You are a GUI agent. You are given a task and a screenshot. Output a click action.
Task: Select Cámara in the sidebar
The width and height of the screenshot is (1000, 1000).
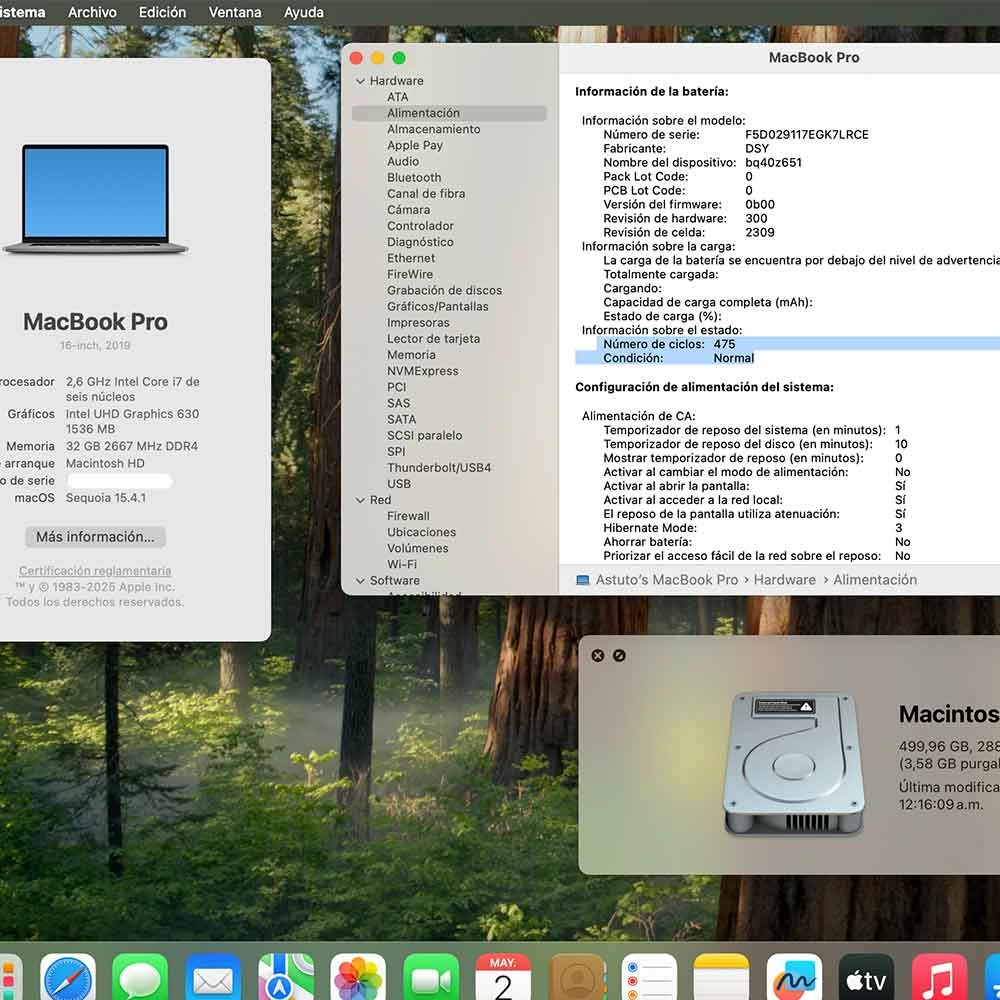[408, 210]
